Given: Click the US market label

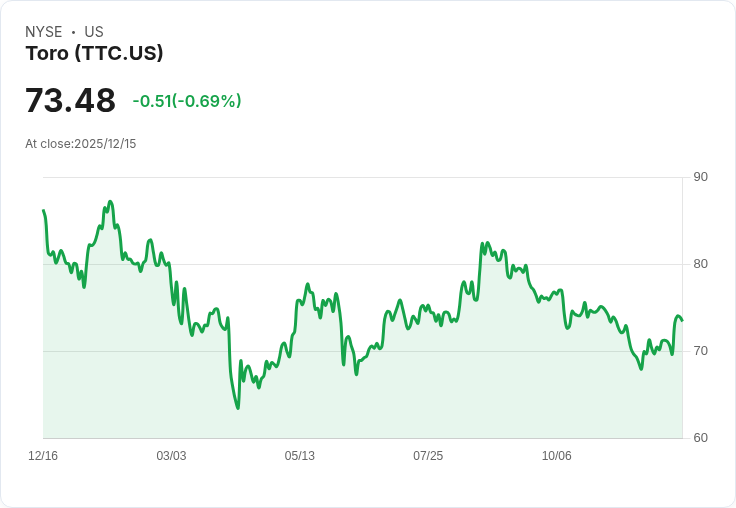Looking at the screenshot, I should 94,32.
